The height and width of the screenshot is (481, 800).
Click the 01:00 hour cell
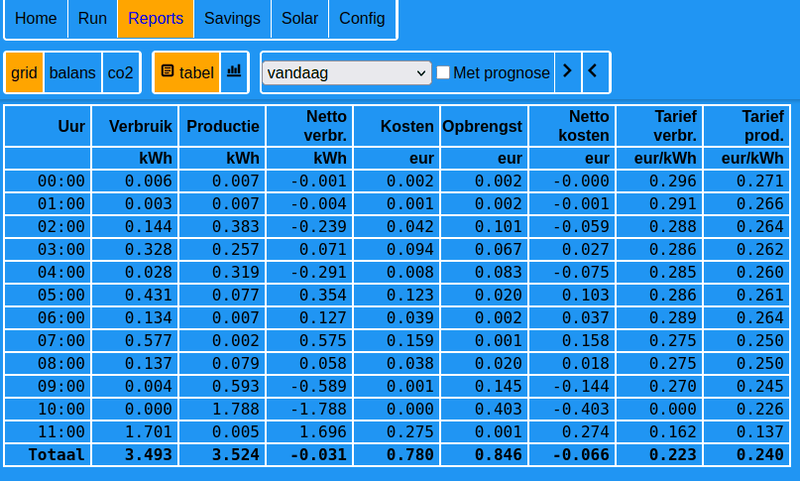pos(48,204)
